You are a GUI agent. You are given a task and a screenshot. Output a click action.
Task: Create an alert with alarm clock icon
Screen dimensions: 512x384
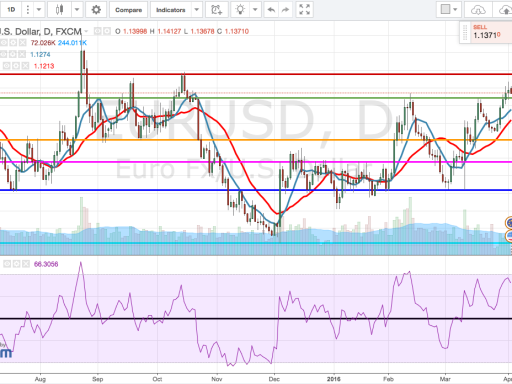coord(217,10)
